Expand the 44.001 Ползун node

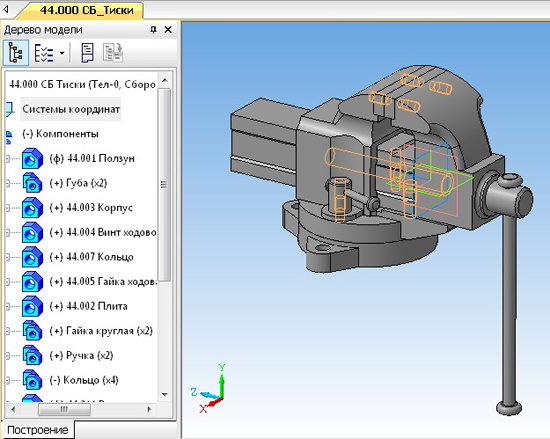click(8, 159)
